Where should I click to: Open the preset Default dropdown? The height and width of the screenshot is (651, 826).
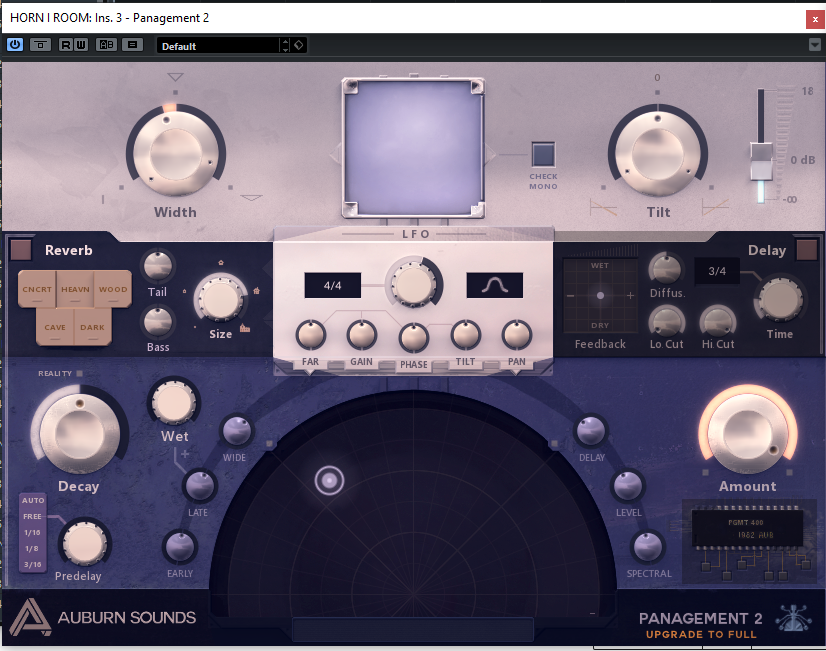219,46
